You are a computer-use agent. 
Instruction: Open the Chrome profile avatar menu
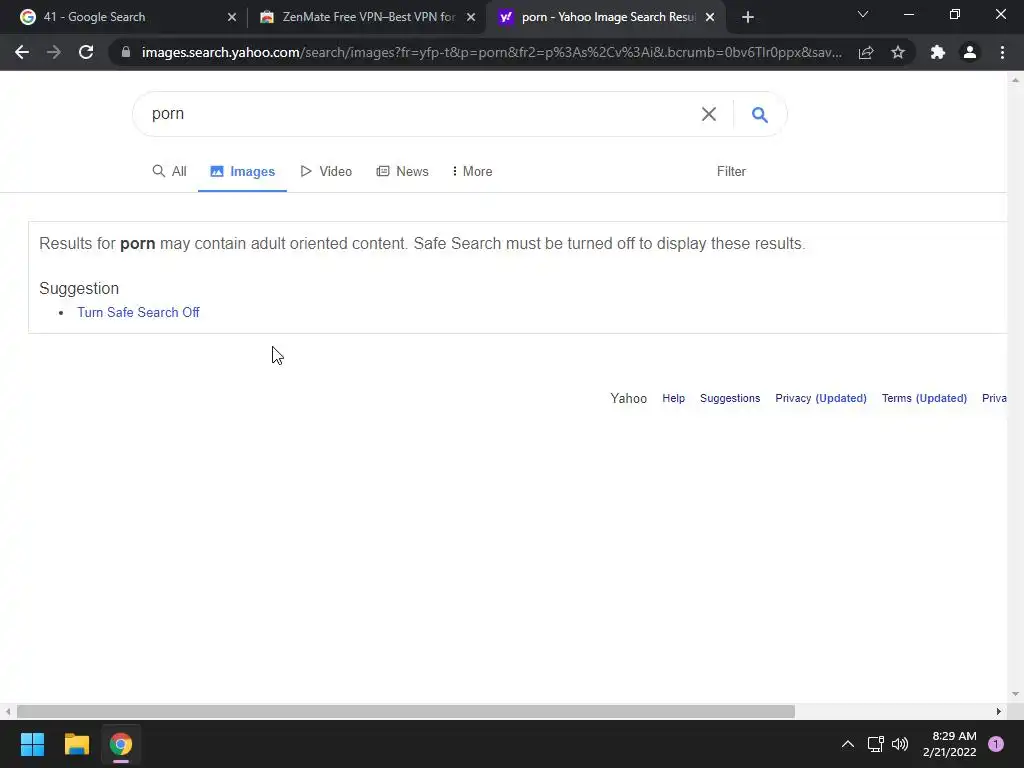click(x=970, y=52)
